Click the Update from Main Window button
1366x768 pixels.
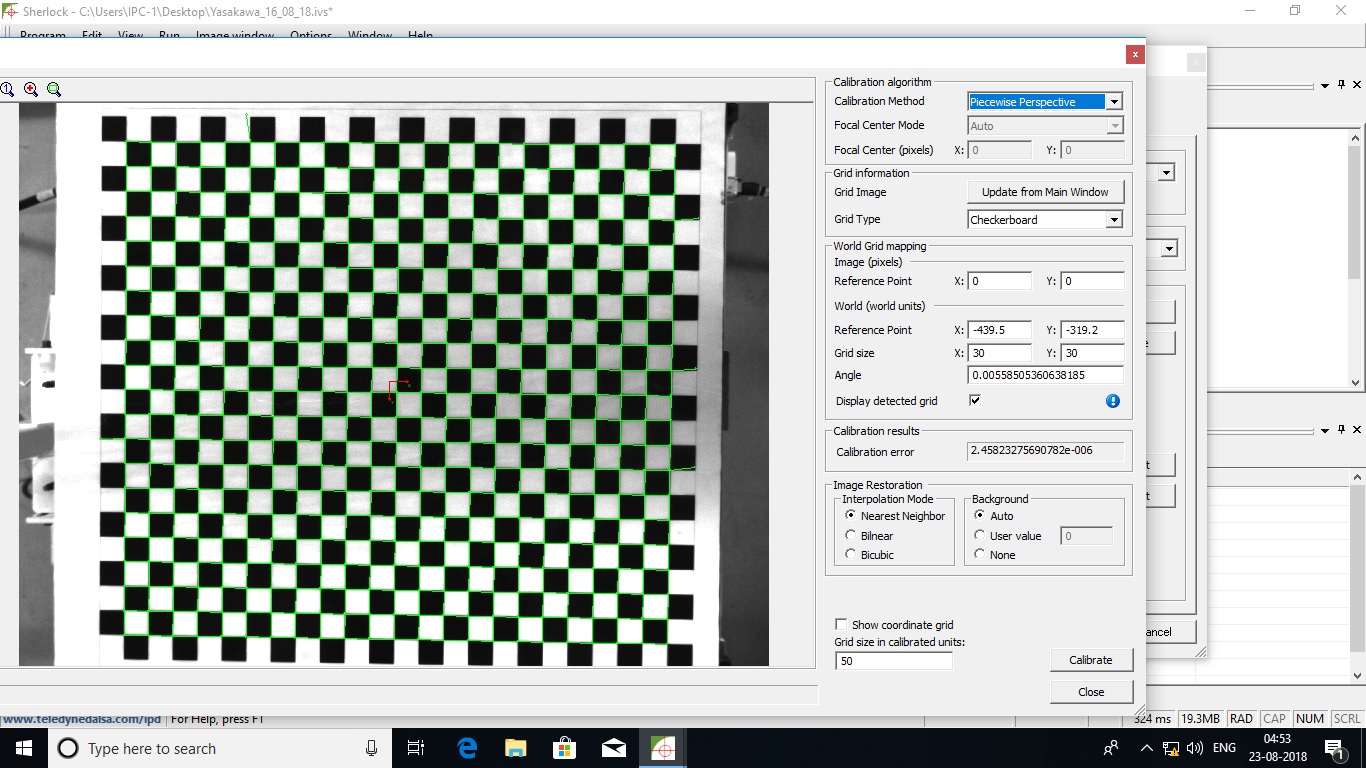tap(1045, 192)
